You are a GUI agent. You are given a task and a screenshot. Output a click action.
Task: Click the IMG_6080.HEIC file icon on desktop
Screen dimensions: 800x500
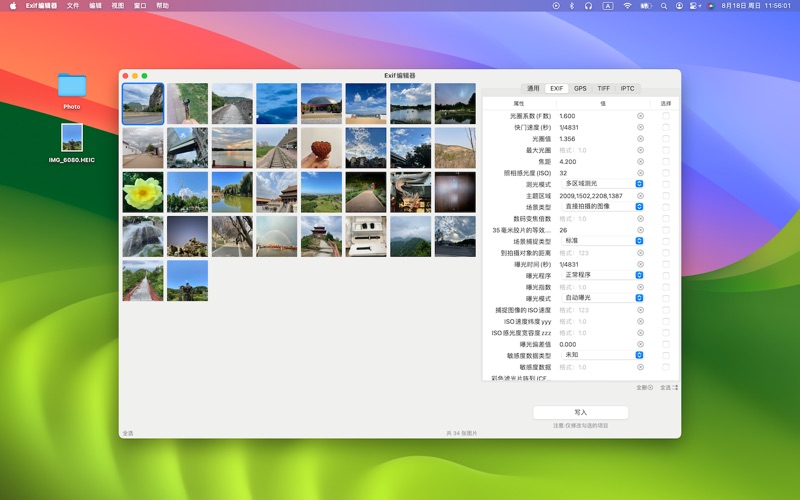[72, 138]
